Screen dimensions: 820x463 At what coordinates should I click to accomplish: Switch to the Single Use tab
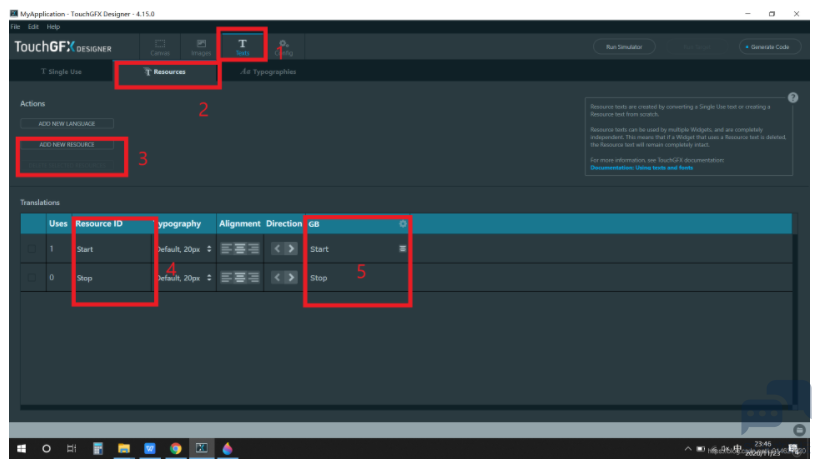click(x=61, y=72)
